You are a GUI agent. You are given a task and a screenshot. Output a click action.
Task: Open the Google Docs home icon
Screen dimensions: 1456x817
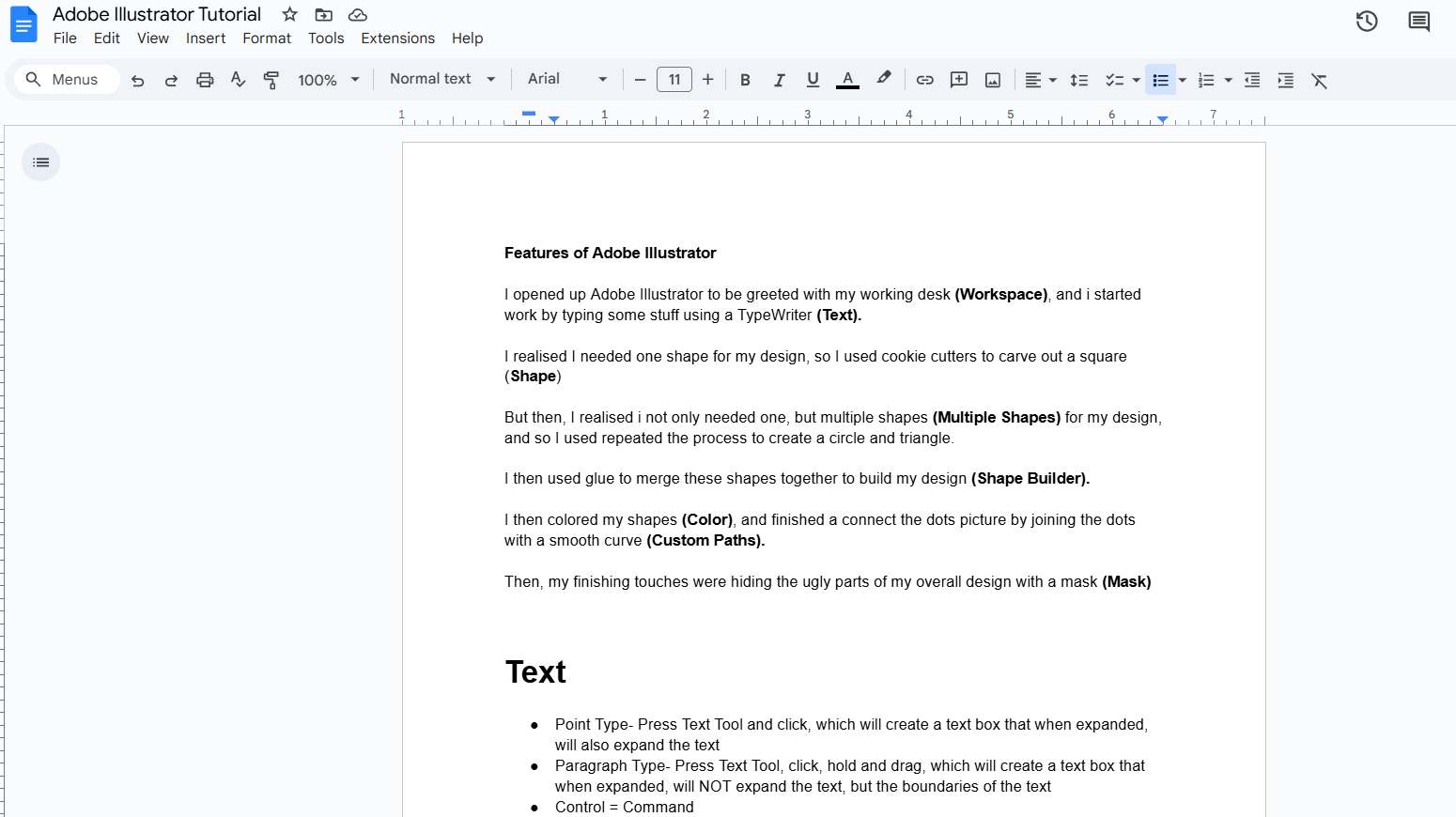[23, 24]
